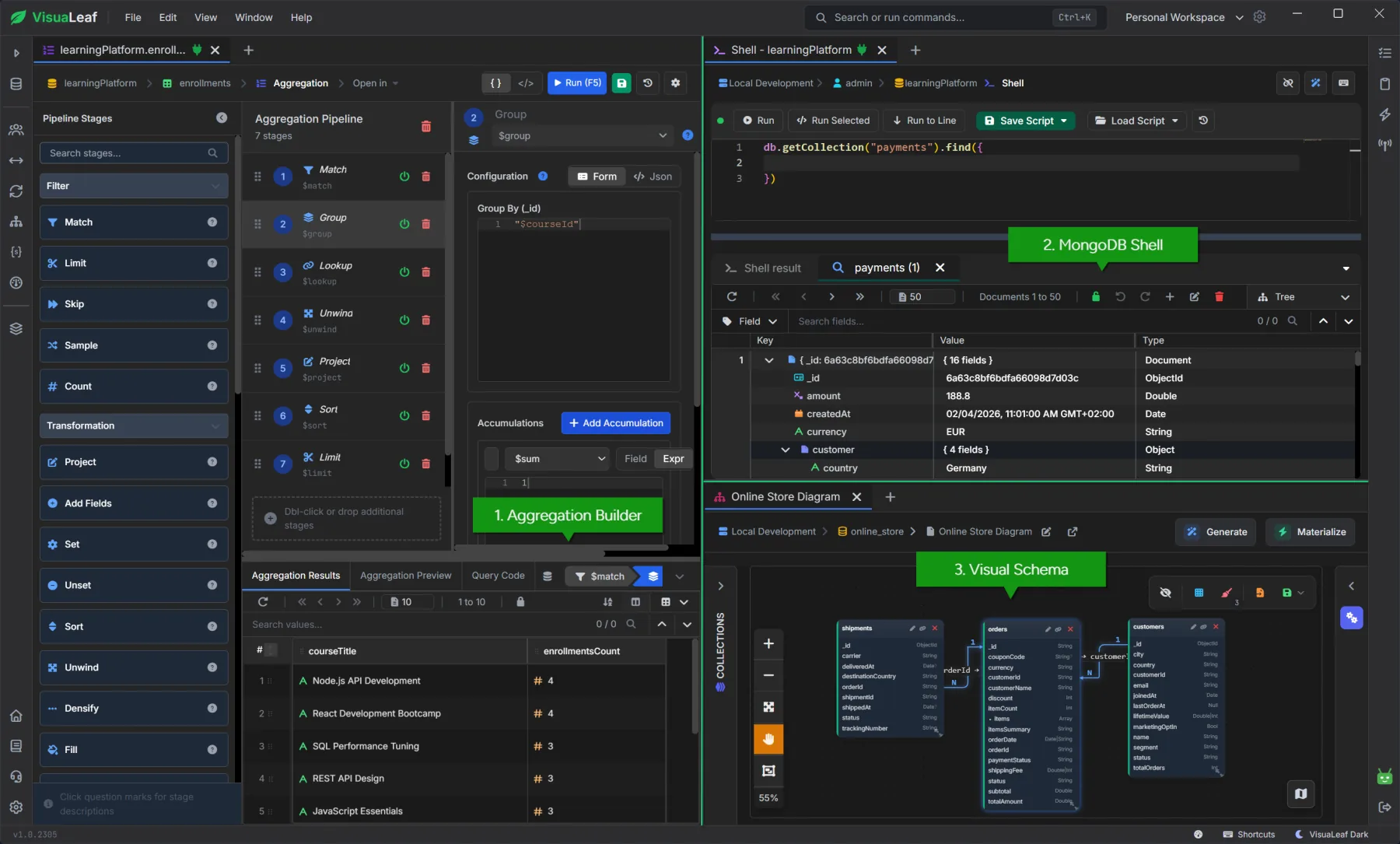
Task: Click the Add Accumulation button
Action: (616, 423)
